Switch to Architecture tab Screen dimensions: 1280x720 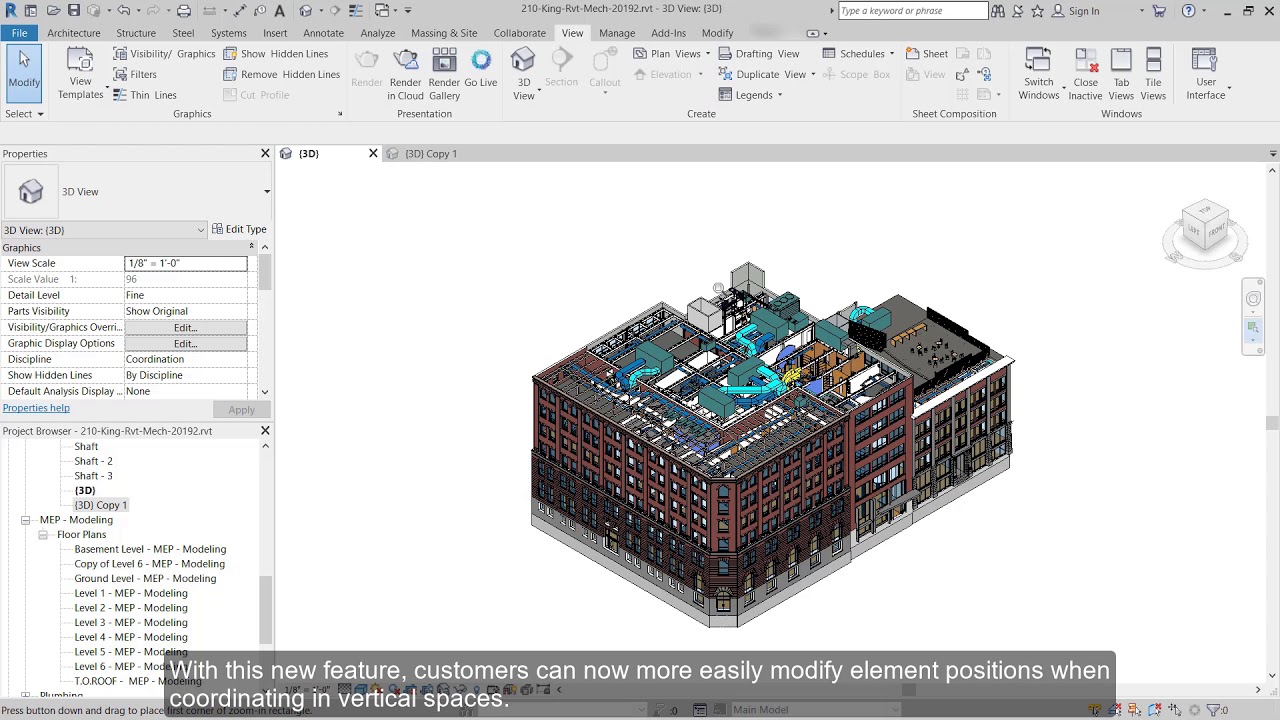(x=74, y=33)
